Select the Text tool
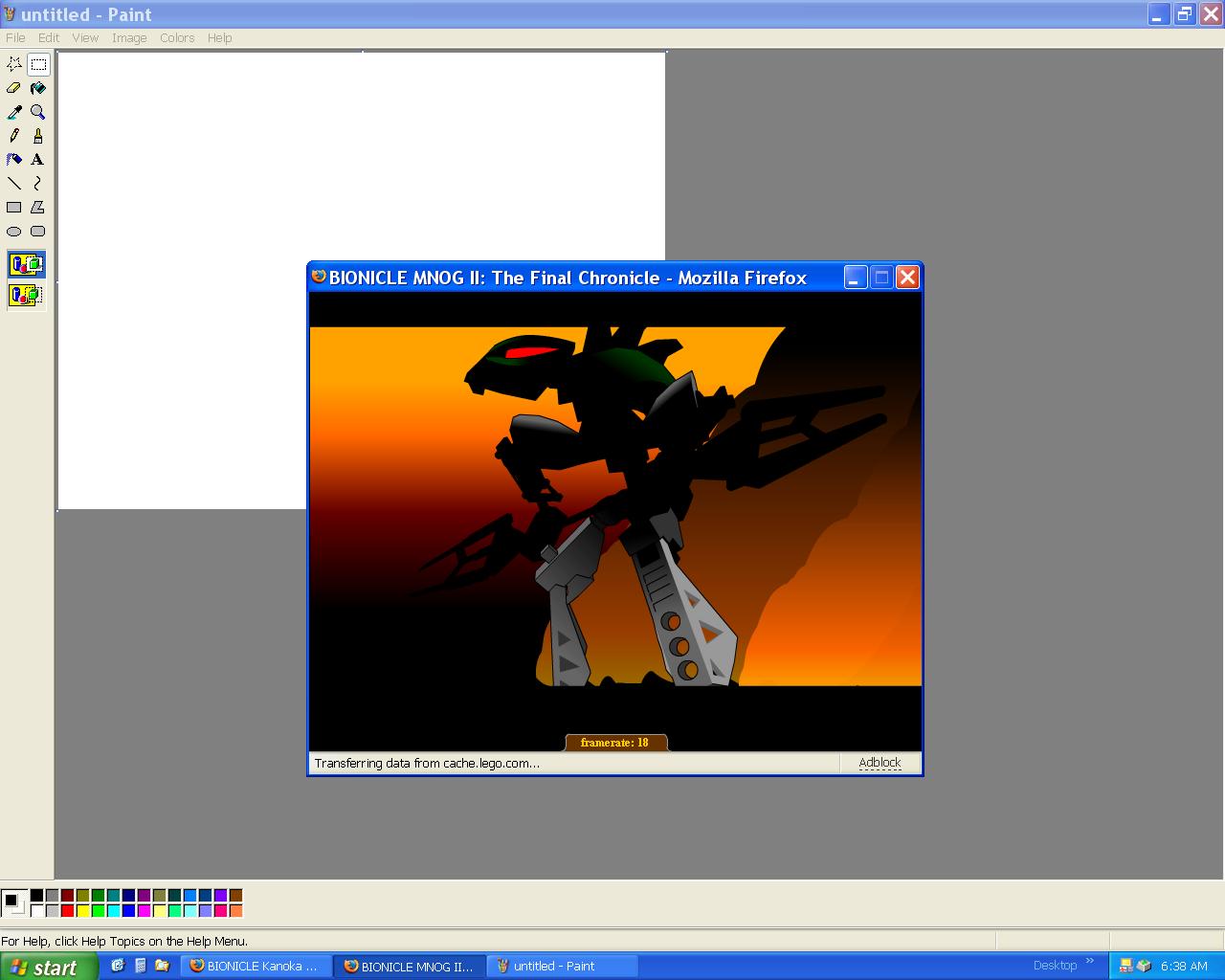The height and width of the screenshot is (980, 1225). click(x=38, y=160)
